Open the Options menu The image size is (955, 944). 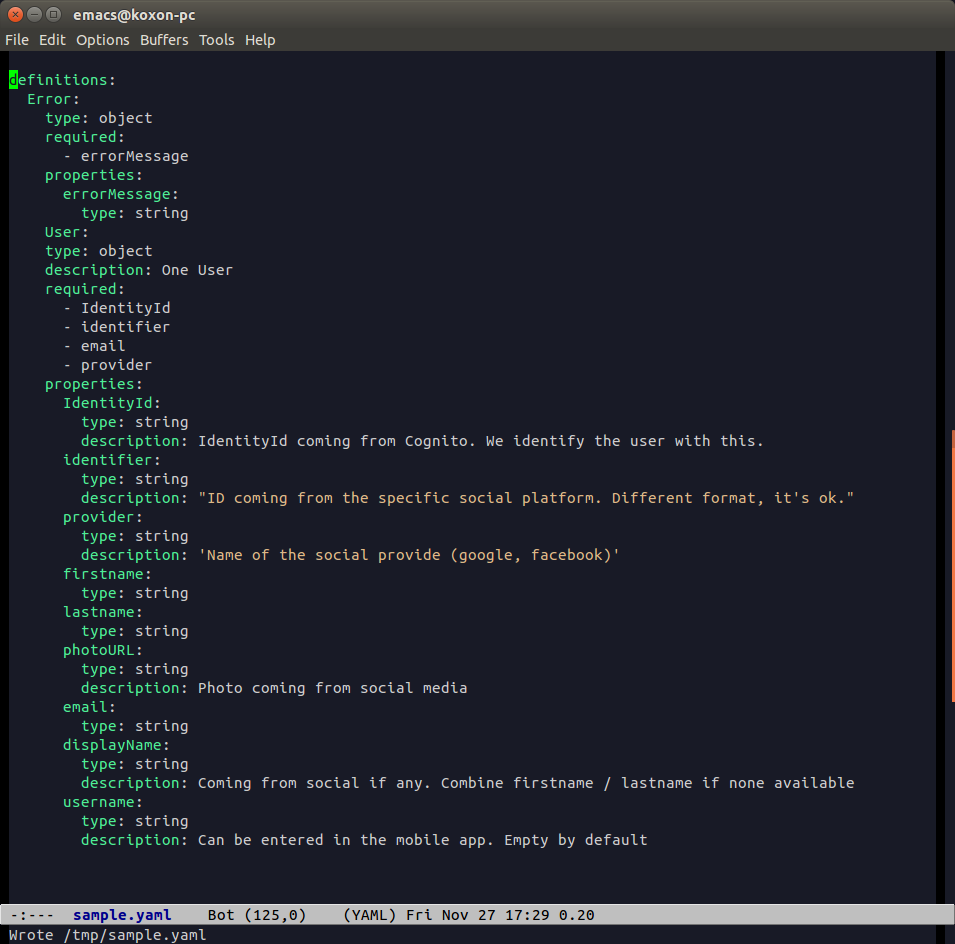pyautogui.click(x=102, y=40)
